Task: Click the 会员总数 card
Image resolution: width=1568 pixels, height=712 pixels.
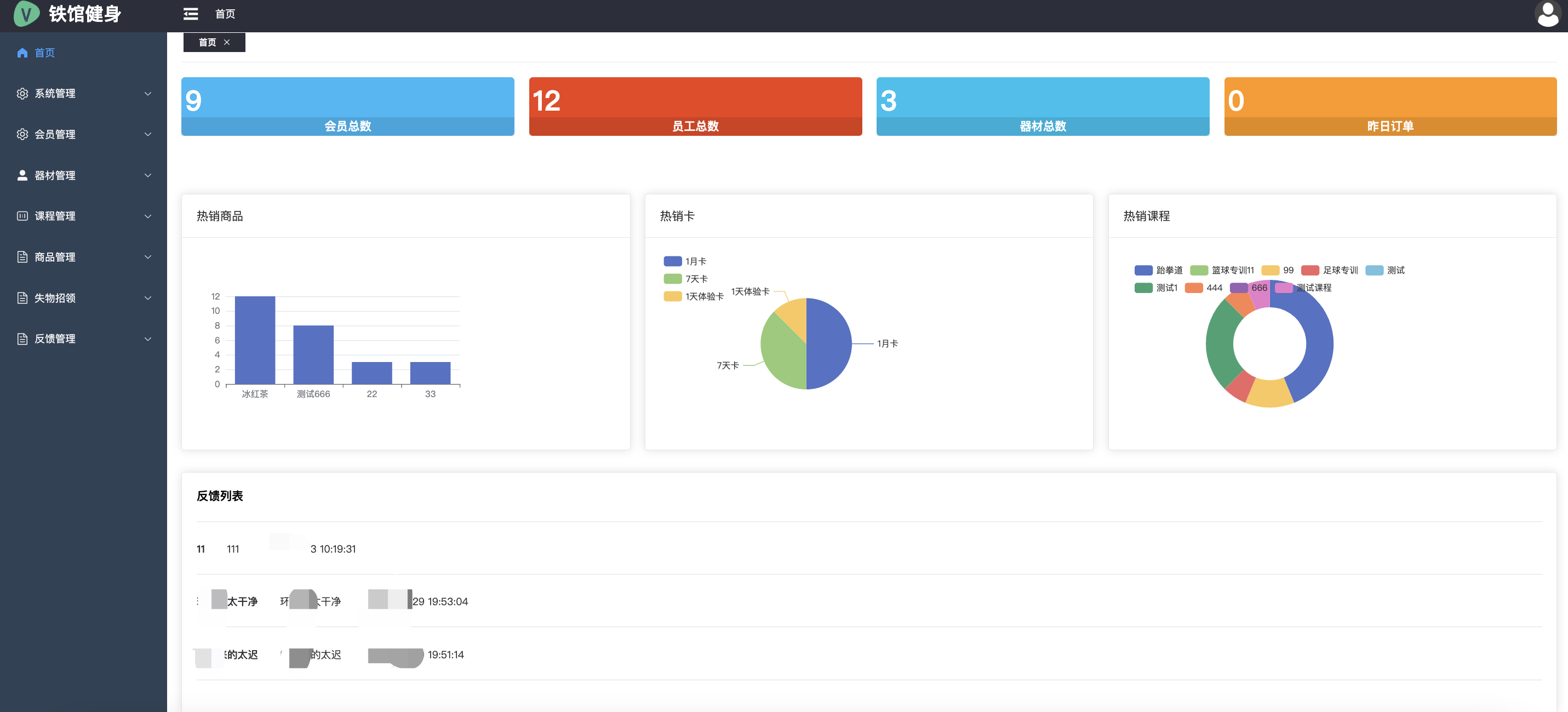Action: [347, 106]
